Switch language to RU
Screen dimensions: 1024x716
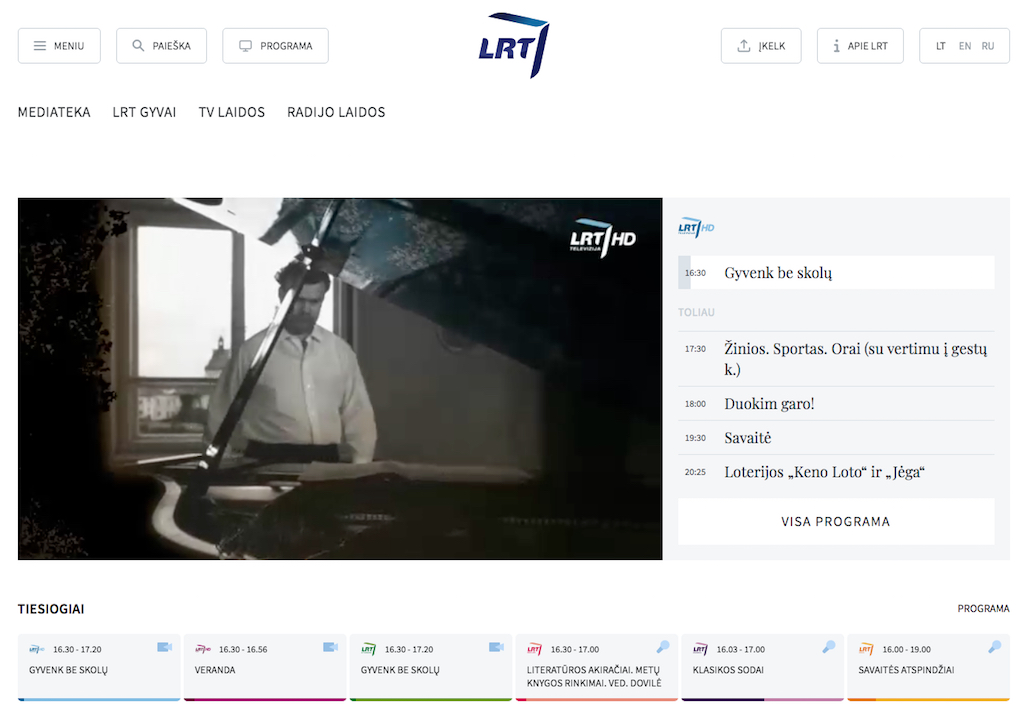[x=988, y=46]
